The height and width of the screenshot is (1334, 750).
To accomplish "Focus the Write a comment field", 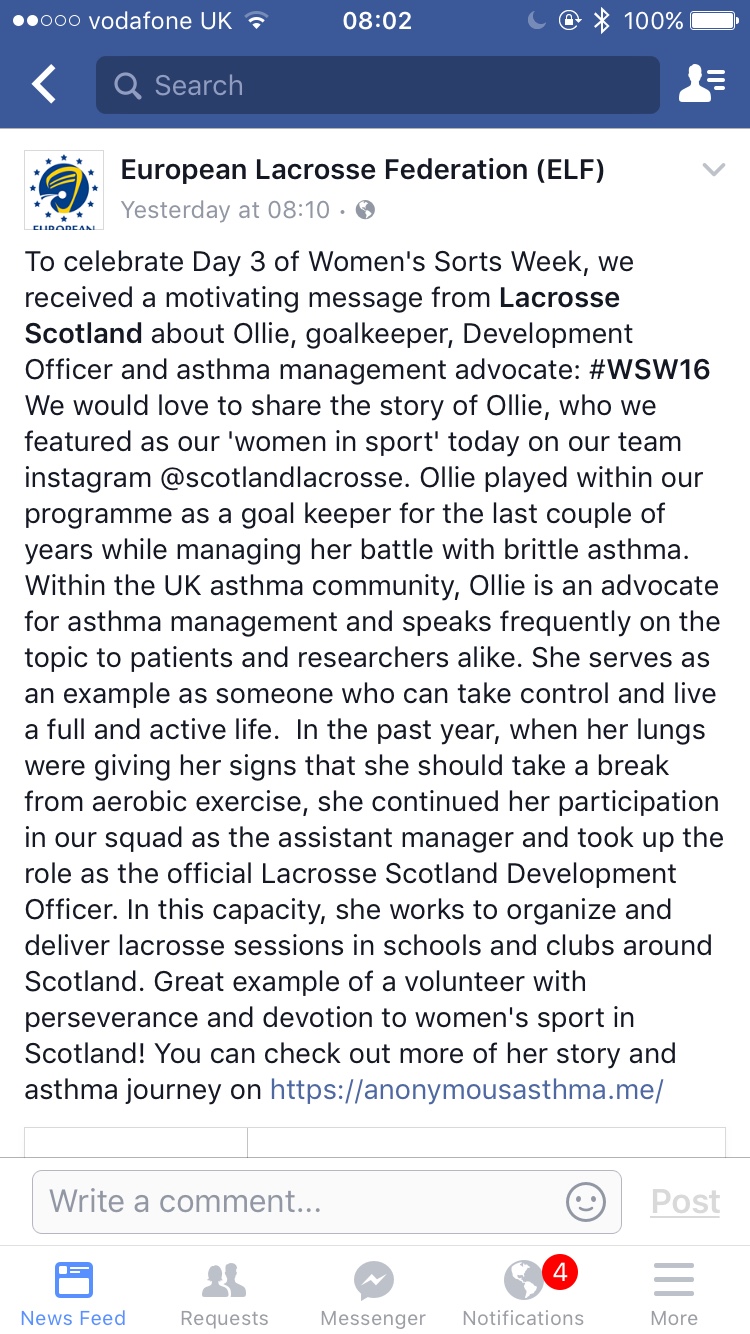I will [300, 1201].
